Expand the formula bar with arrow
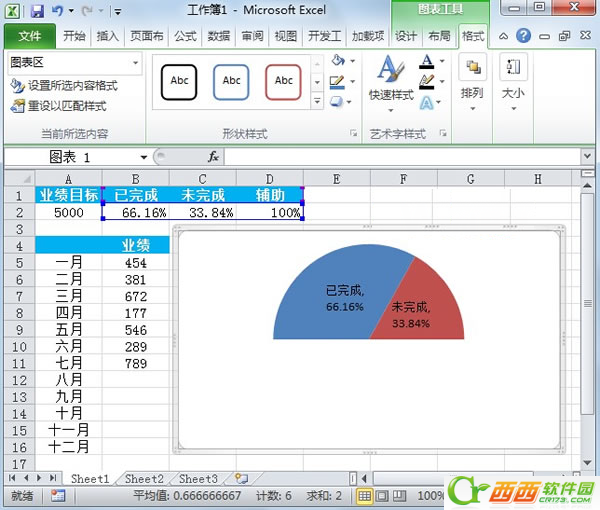600x510 pixels. (587, 156)
